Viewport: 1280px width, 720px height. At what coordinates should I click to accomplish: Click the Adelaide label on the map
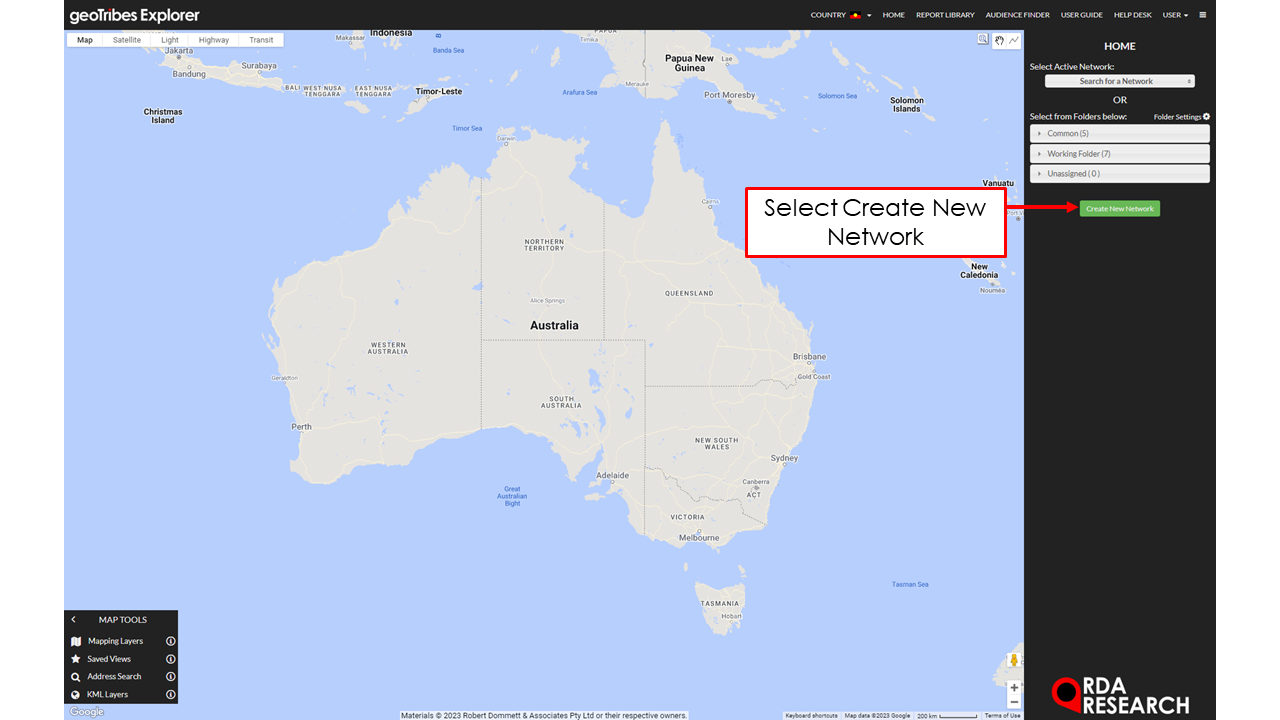tap(612, 475)
